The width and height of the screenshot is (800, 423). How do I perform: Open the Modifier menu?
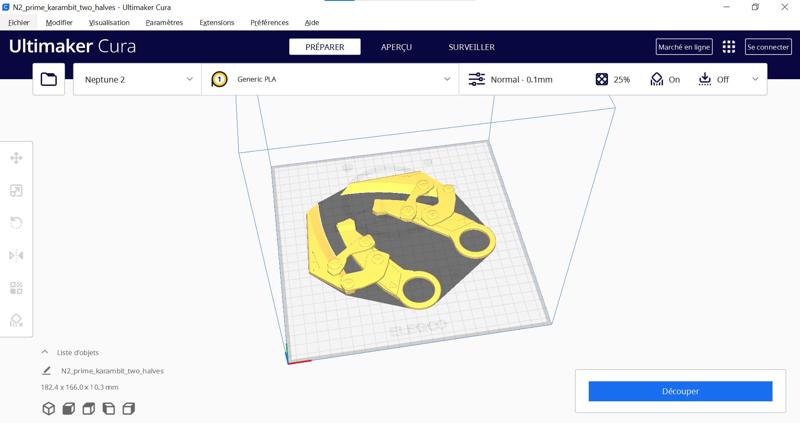point(59,22)
